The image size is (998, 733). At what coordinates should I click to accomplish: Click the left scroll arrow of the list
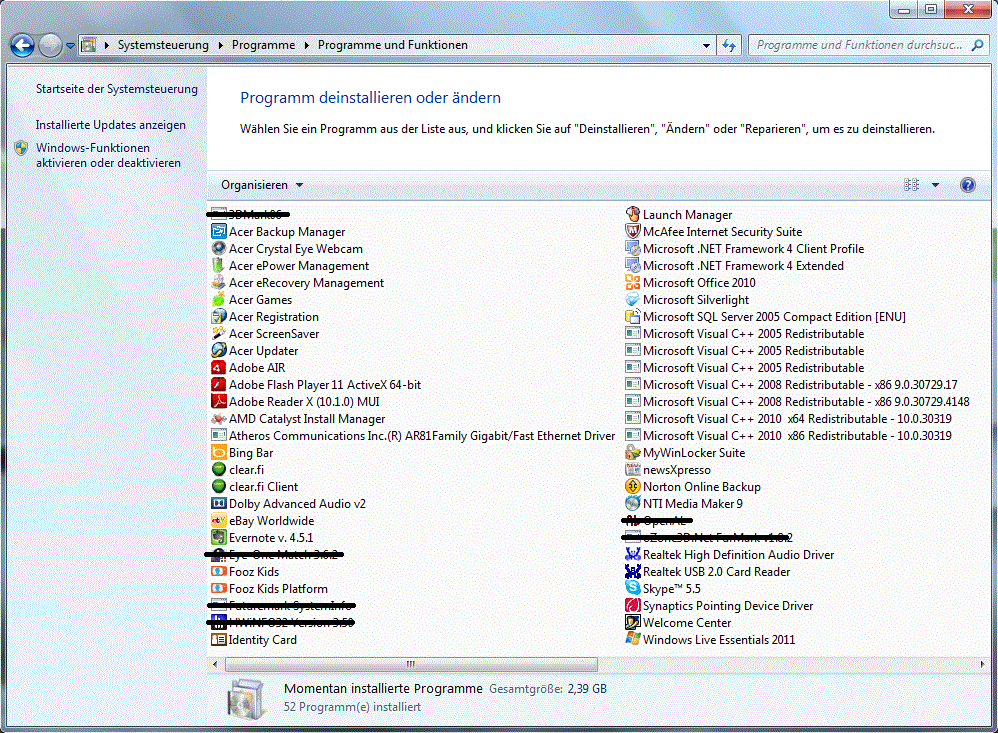(x=215, y=664)
